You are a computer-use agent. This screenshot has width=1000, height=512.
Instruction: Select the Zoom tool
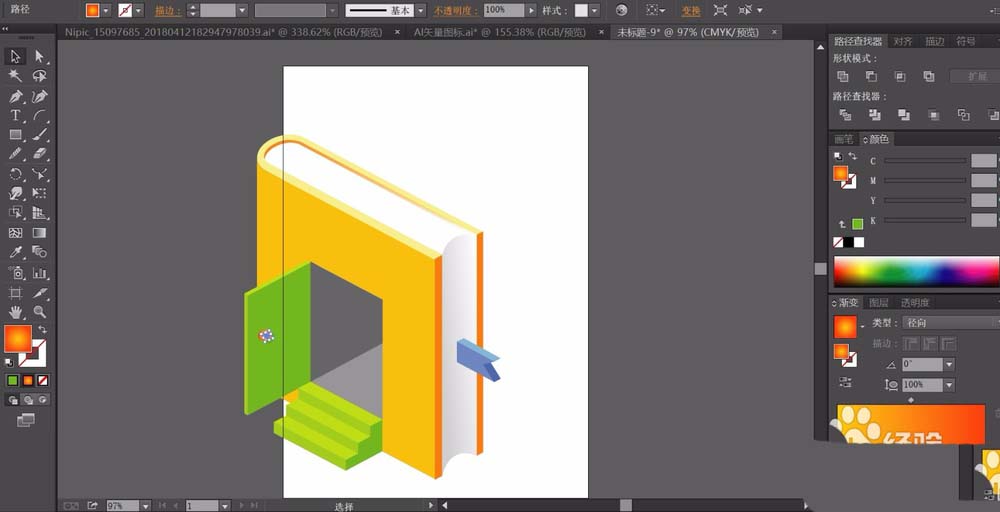[x=40, y=312]
